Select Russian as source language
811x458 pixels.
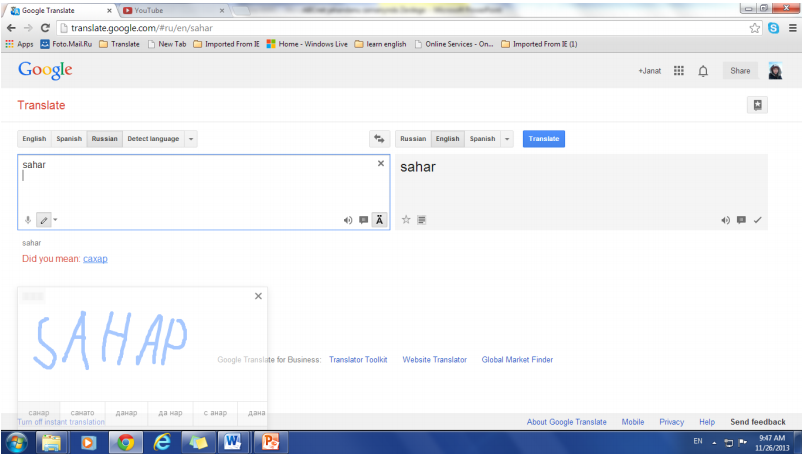[104, 139]
